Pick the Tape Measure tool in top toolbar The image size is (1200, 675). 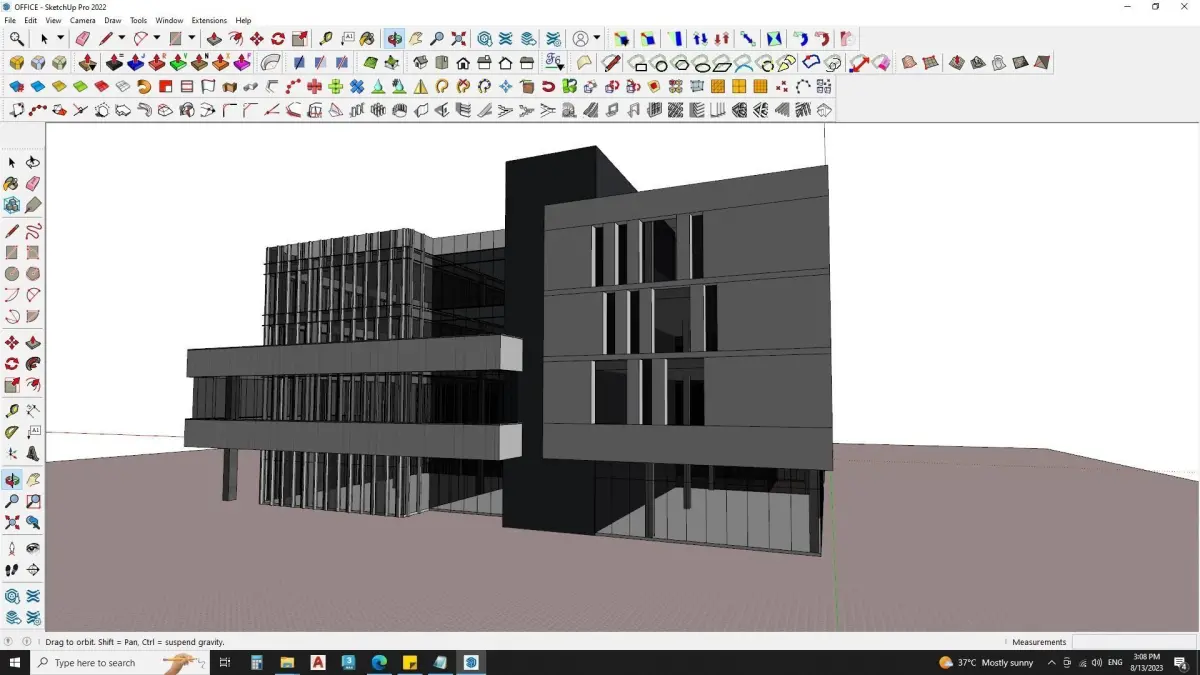click(x=326, y=38)
